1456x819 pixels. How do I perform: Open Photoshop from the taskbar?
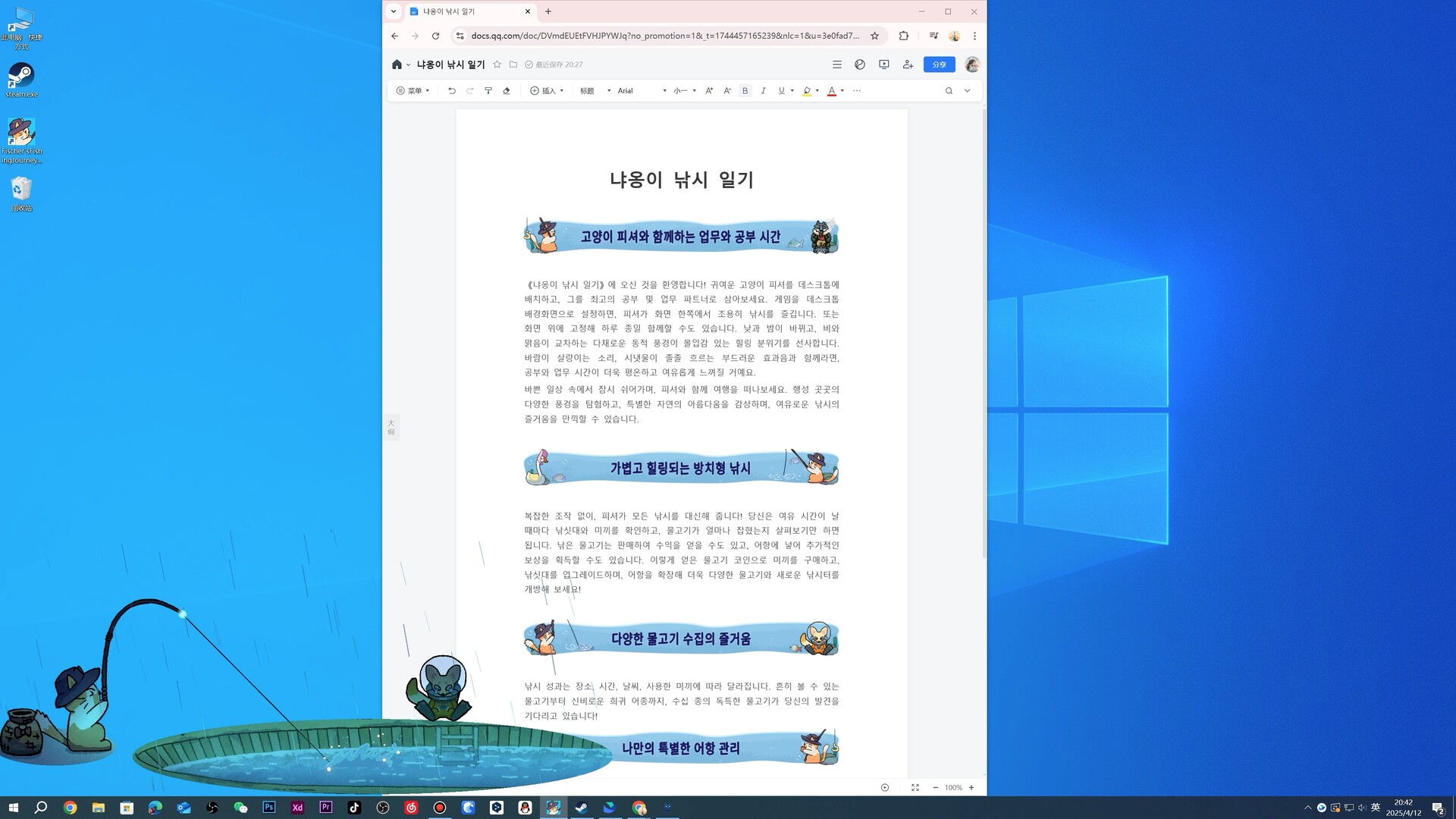268,808
